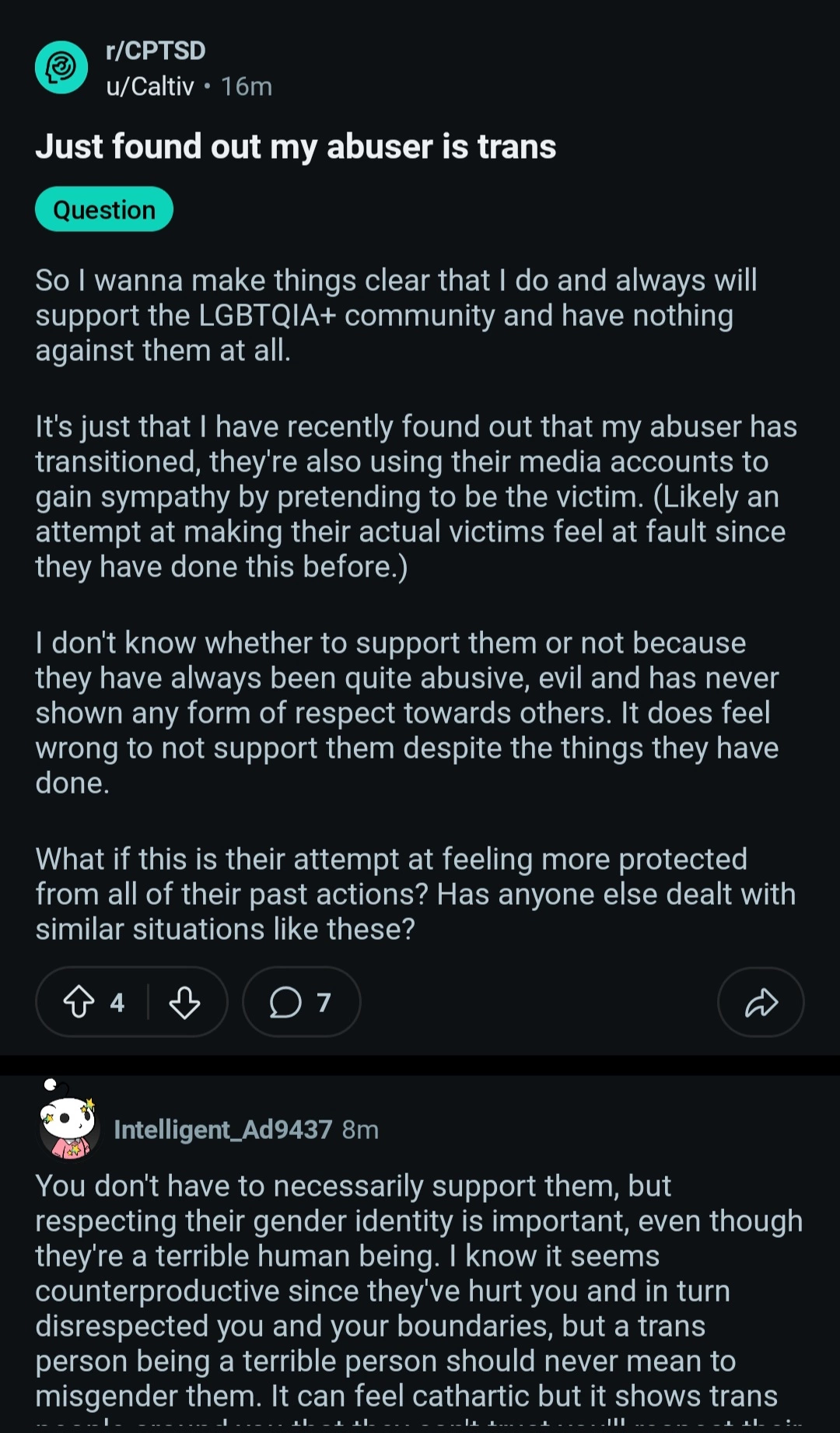
Task: Tap the paragraph starting 'So I wanna make things clear'
Action: [x=396, y=315]
